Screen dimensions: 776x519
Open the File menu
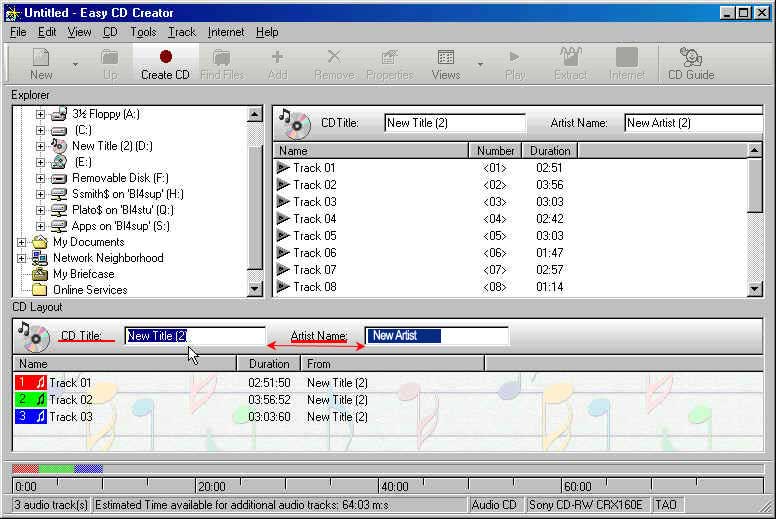point(18,32)
